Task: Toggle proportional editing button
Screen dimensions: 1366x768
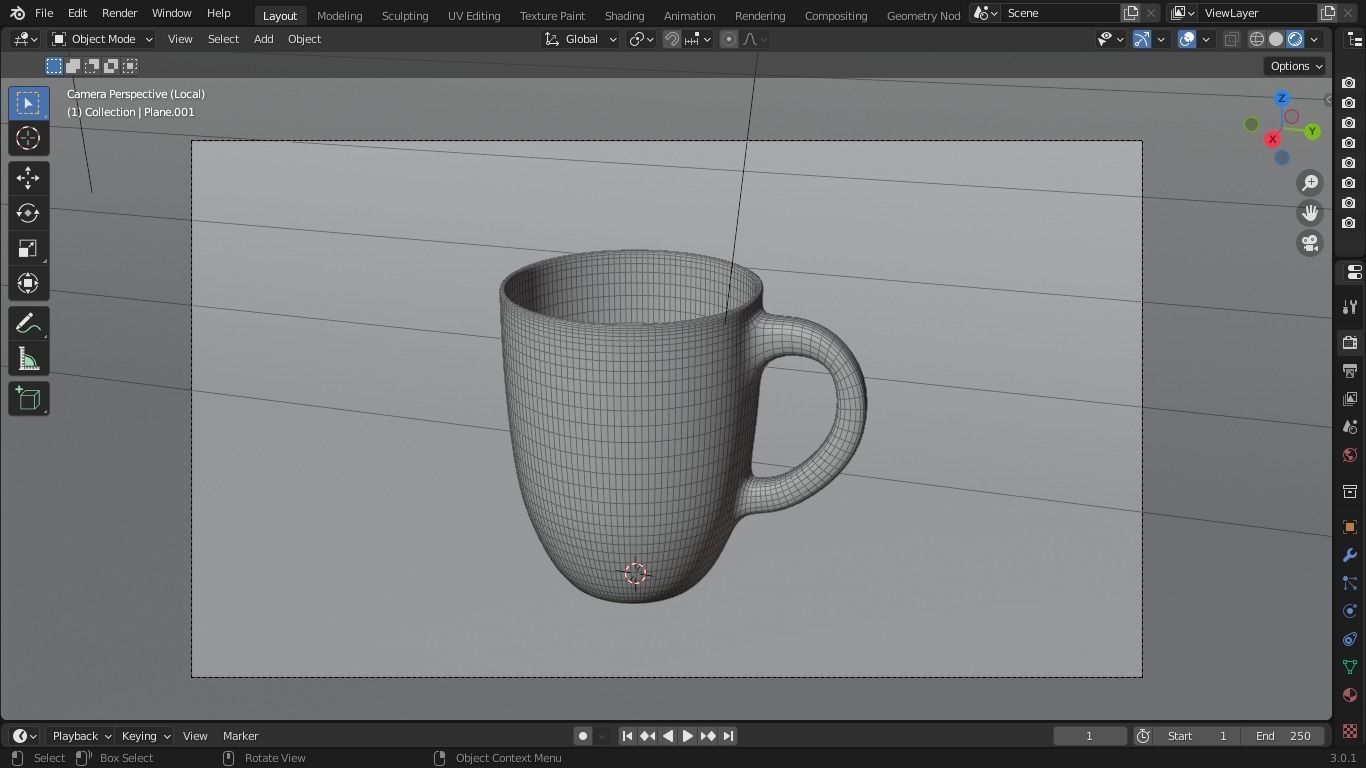Action: click(729, 39)
